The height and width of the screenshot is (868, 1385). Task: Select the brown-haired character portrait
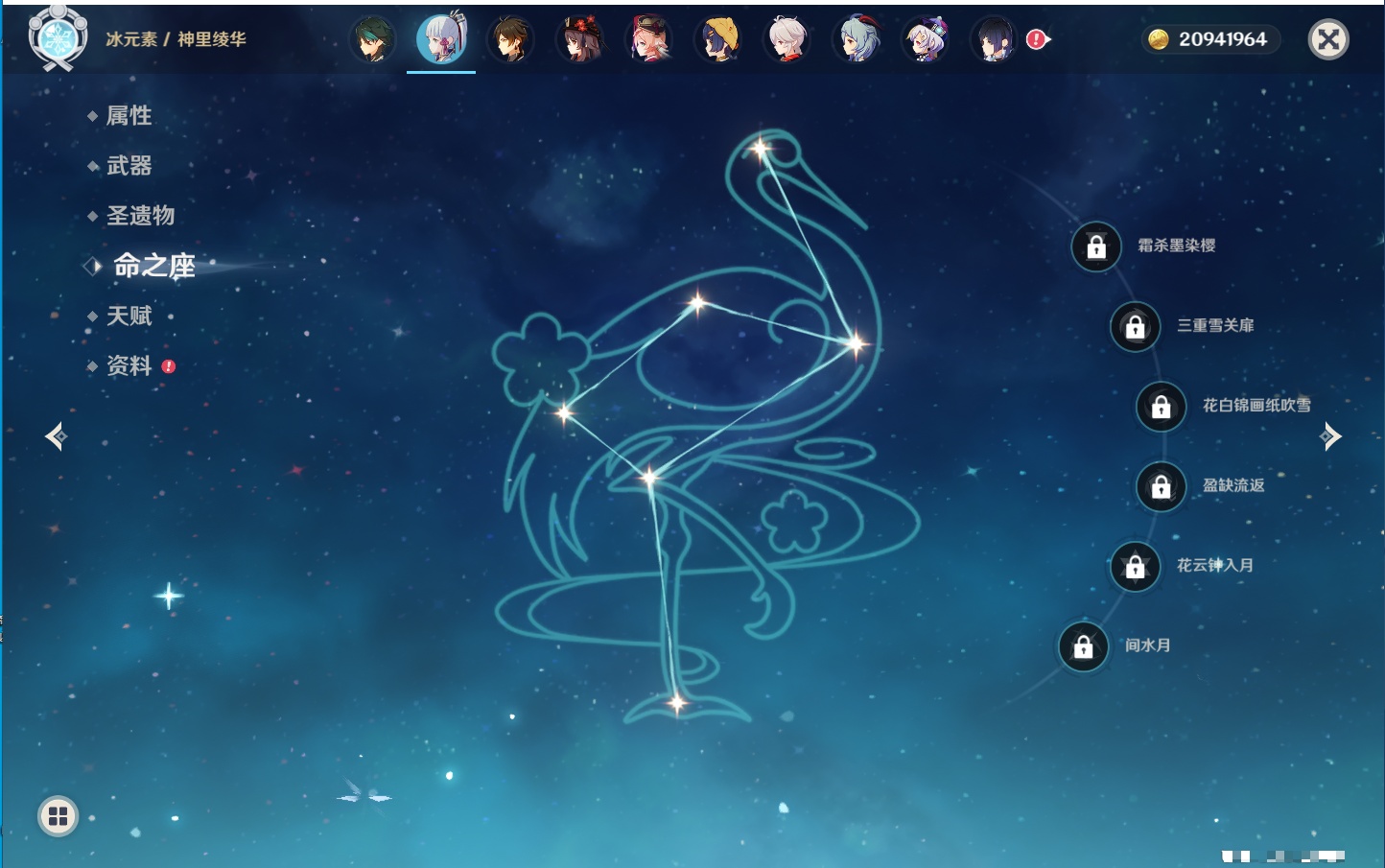click(510, 39)
